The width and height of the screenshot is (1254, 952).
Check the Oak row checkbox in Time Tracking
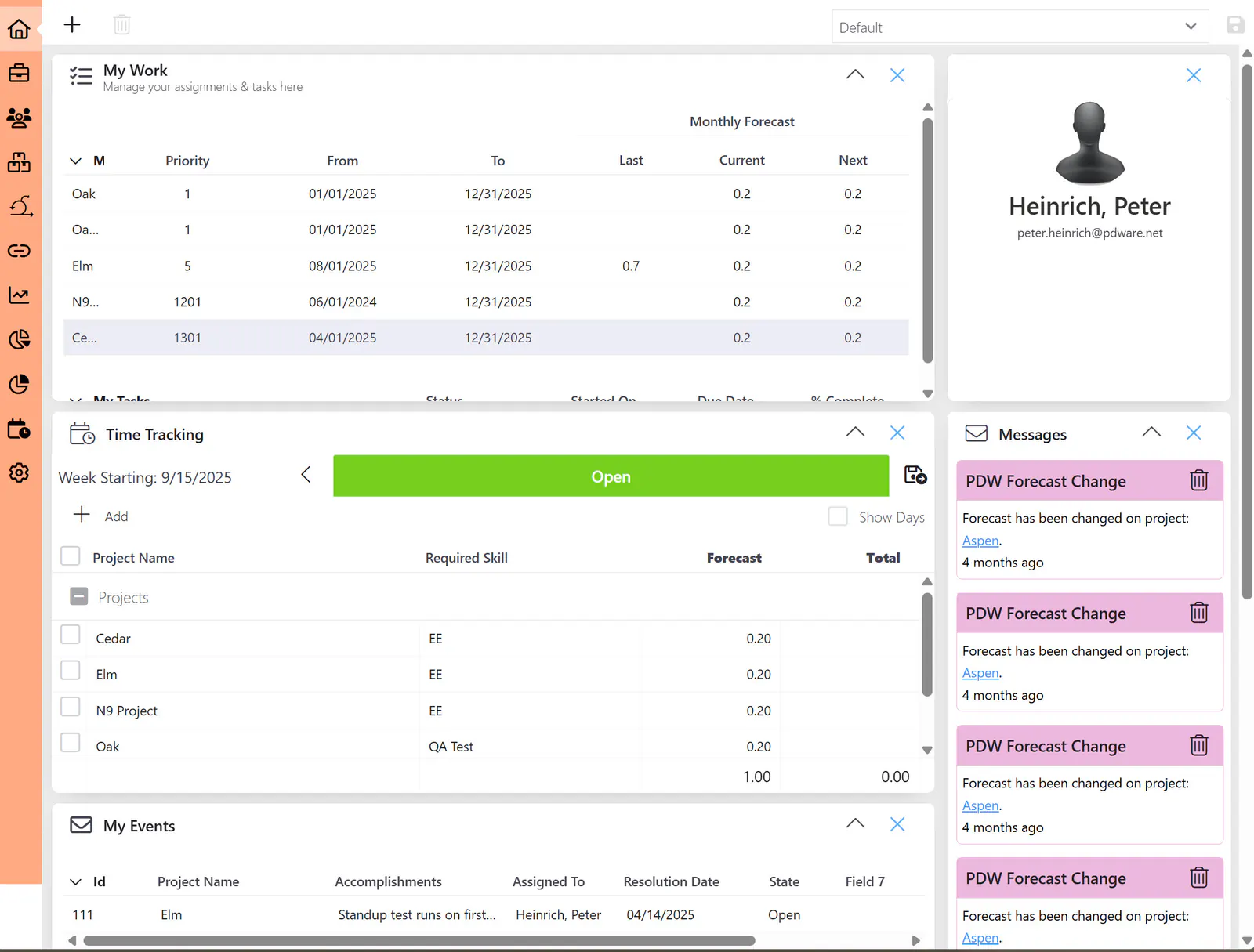[71, 743]
